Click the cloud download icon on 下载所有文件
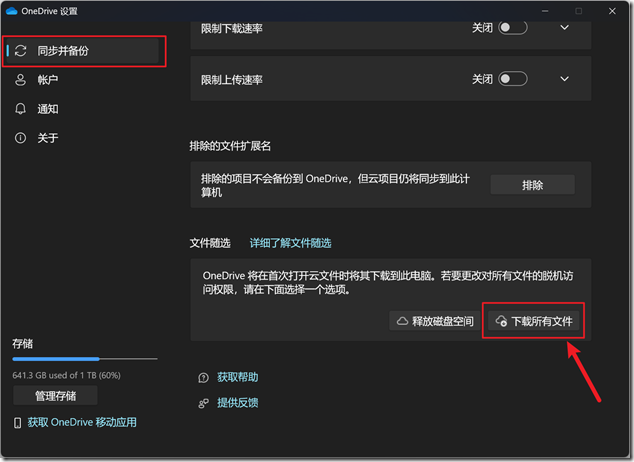634x462 pixels. pos(501,321)
